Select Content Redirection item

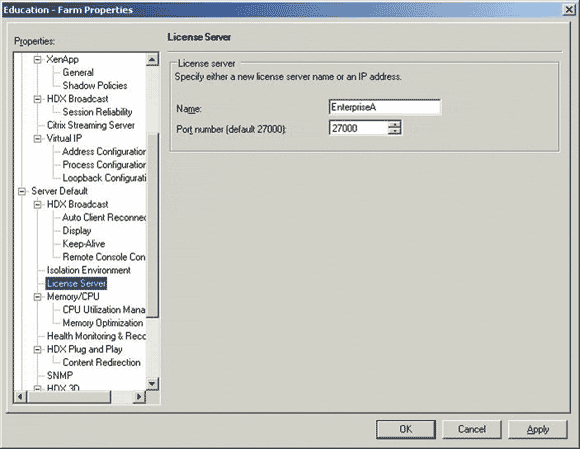click(101, 362)
